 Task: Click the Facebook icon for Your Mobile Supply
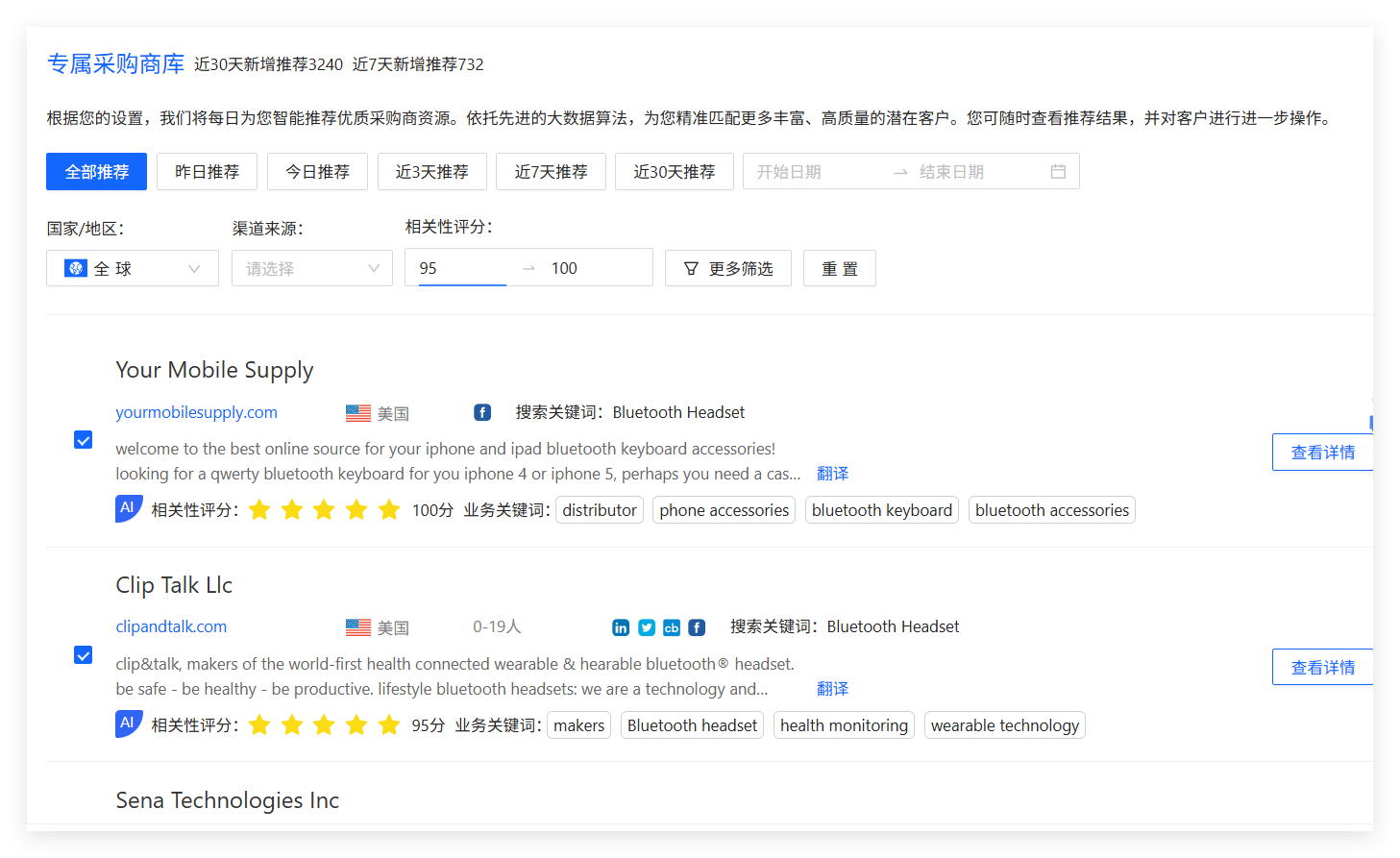point(482,412)
